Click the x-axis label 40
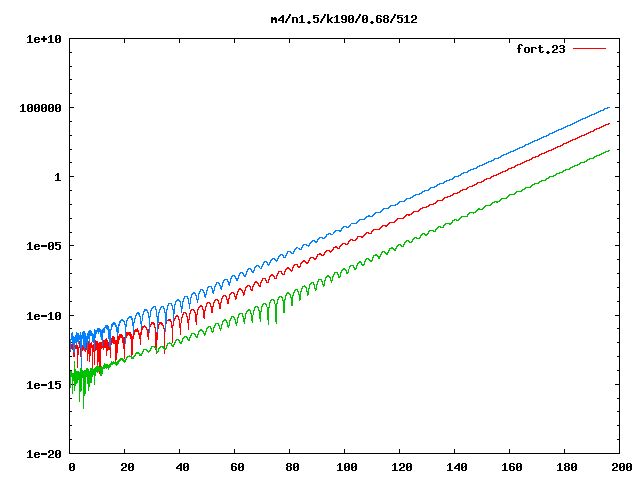This screenshot has width=640, height=480. point(182,467)
